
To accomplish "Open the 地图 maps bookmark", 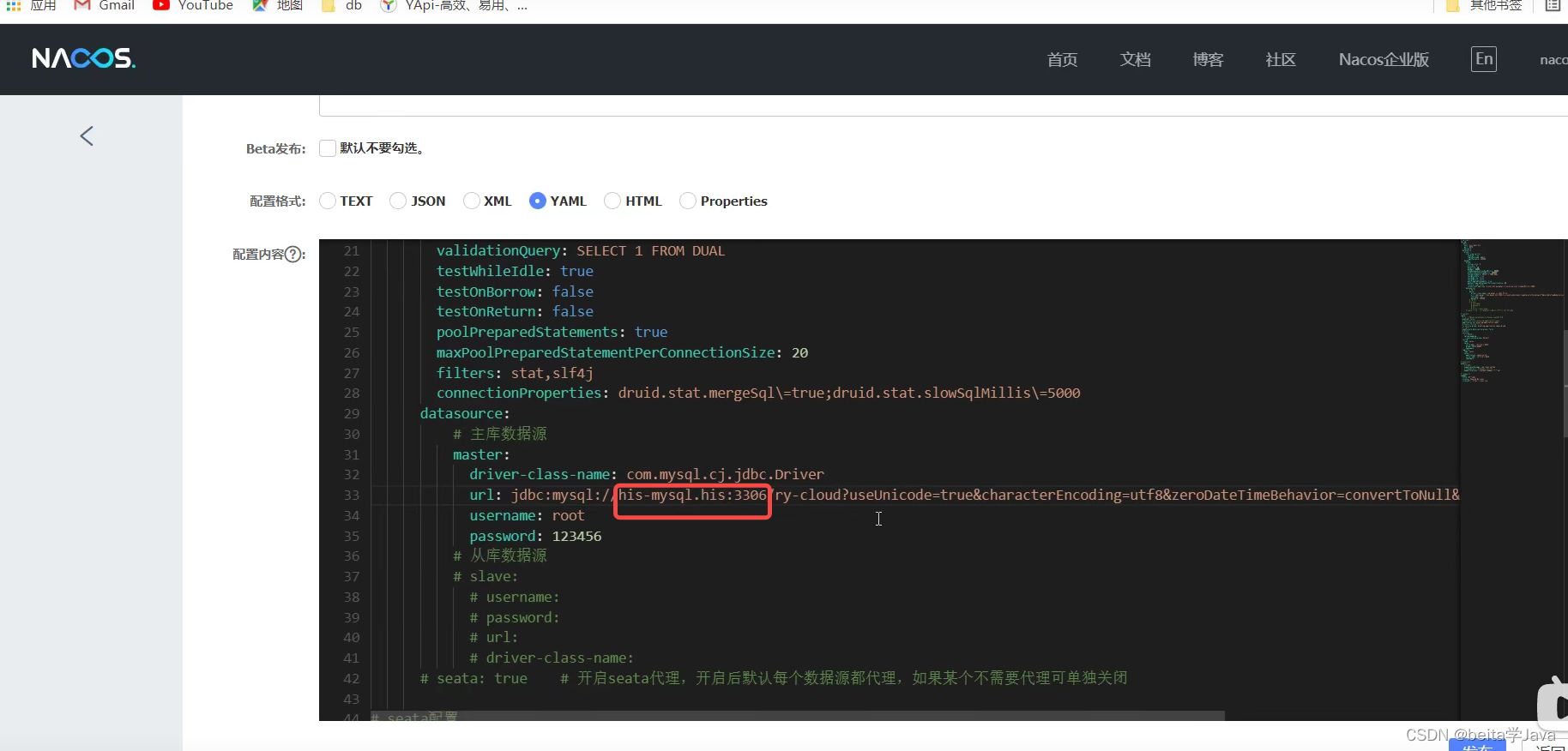I will [278, 5].
